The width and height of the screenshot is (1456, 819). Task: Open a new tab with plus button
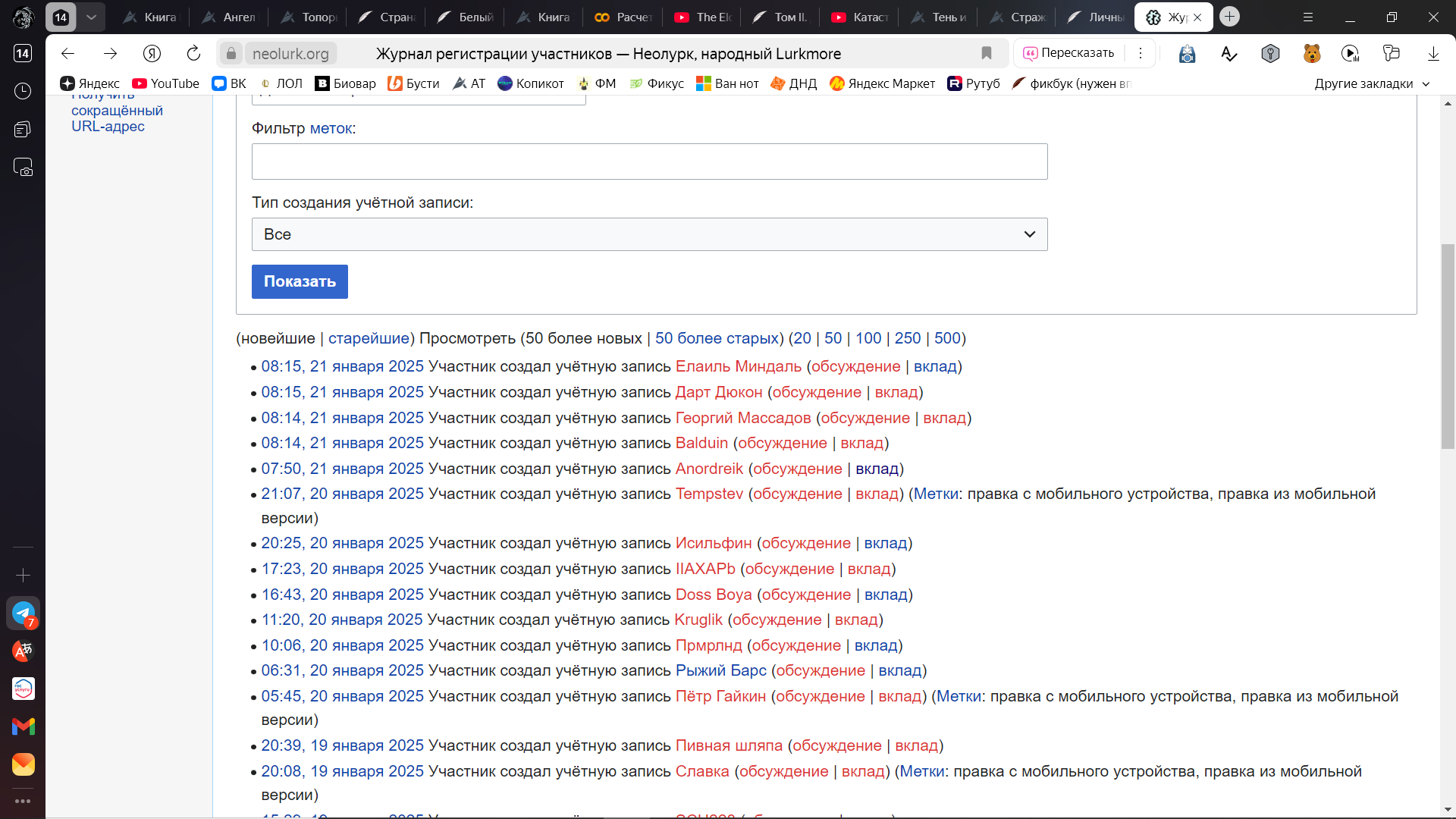1230,17
